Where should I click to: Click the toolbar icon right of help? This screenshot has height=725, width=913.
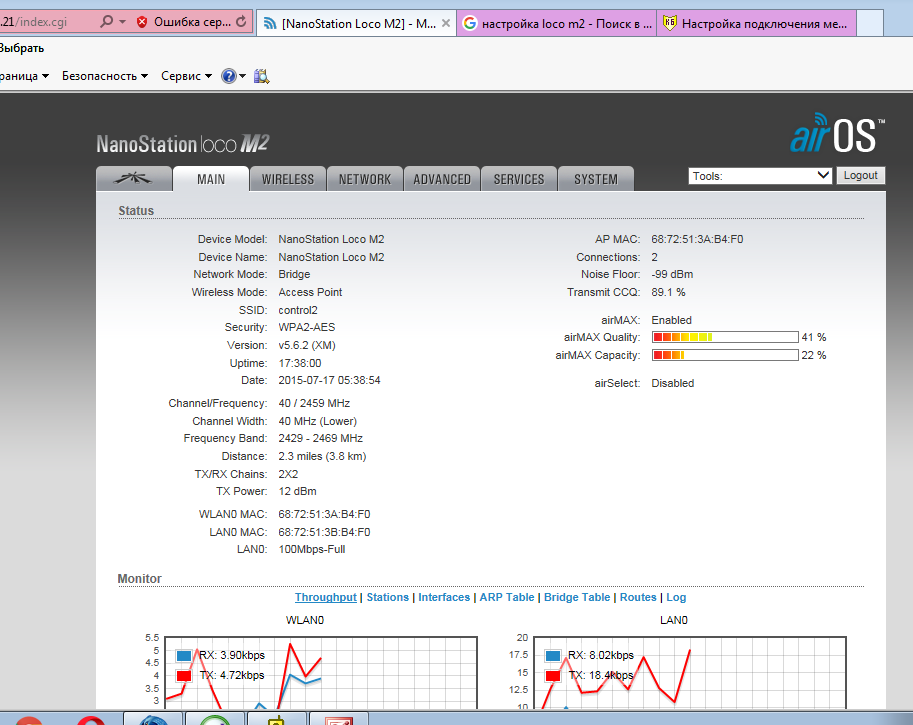pos(261,76)
